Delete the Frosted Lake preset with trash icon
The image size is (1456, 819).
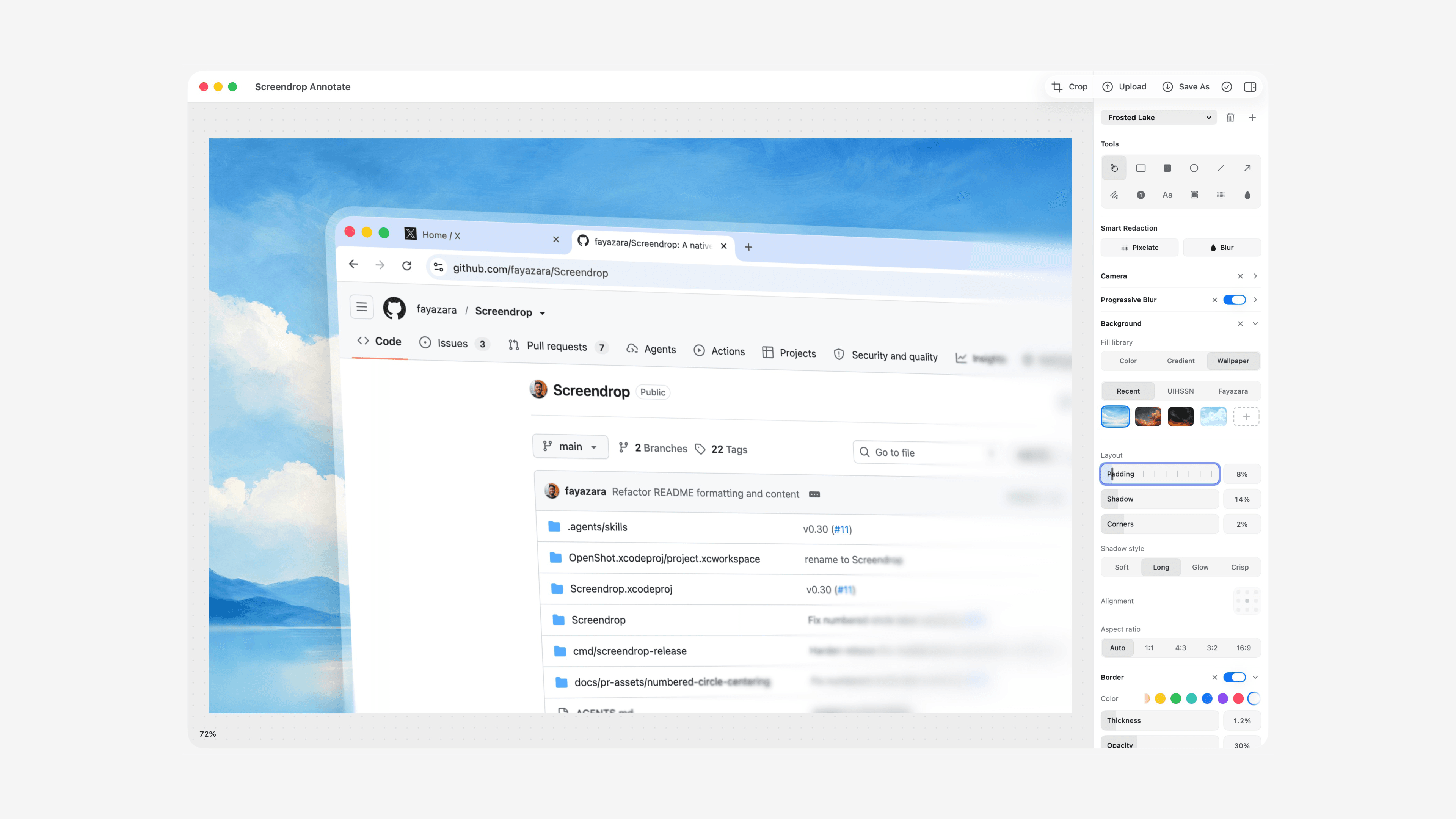[x=1230, y=118]
